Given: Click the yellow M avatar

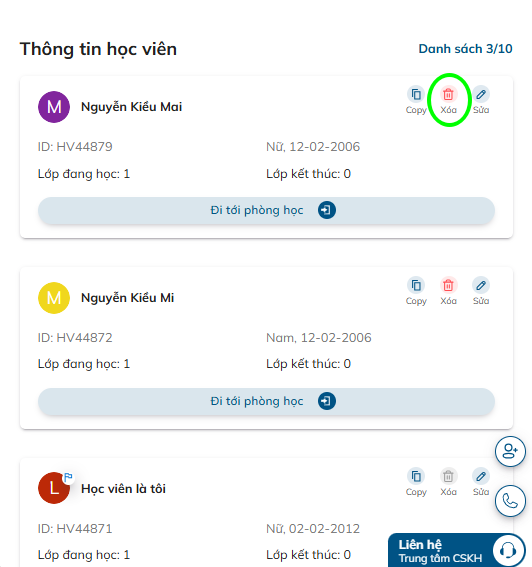Looking at the screenshot, I should pos(54,298).
